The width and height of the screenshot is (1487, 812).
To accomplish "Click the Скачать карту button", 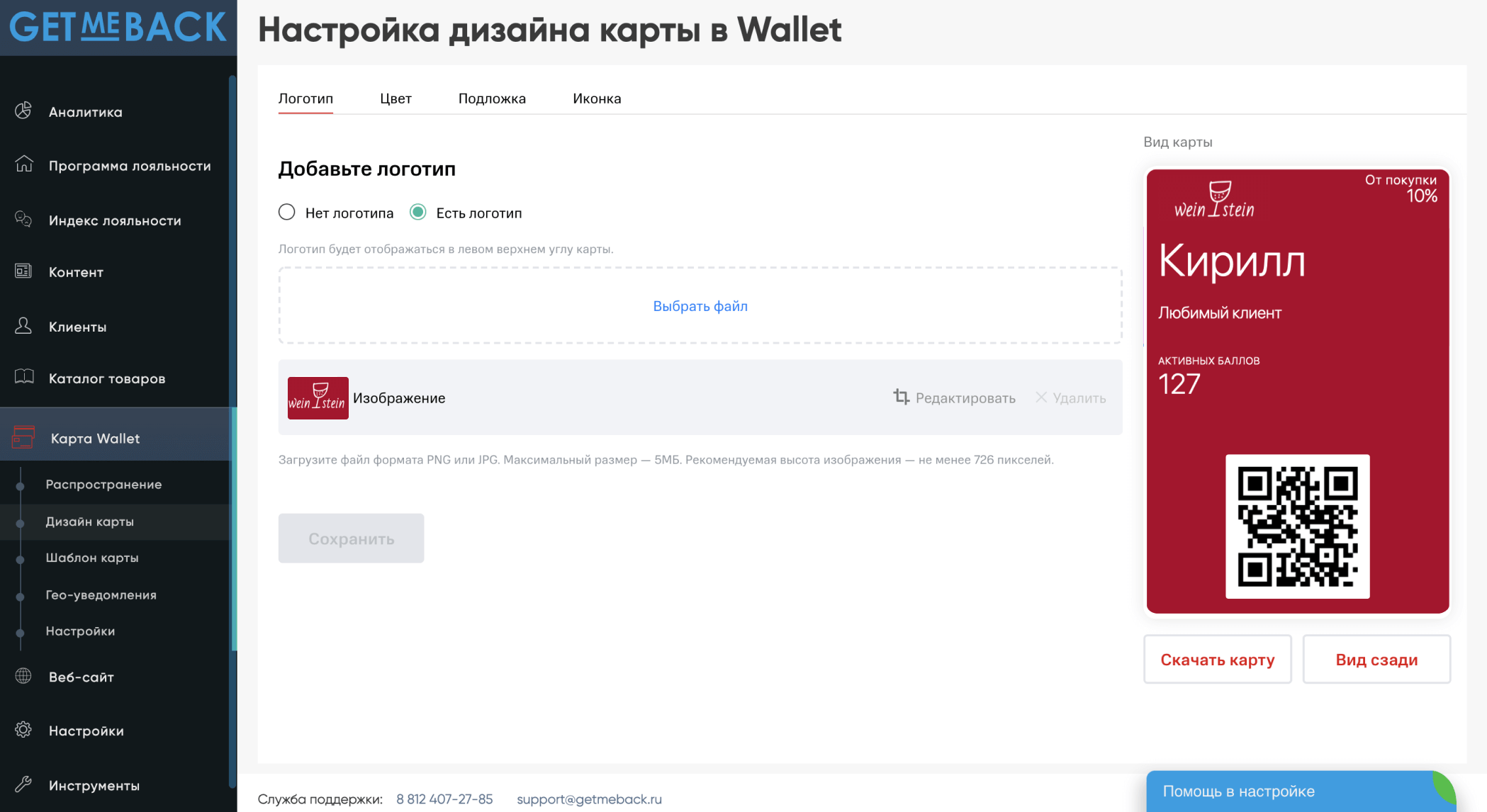I will point(1217,660).
